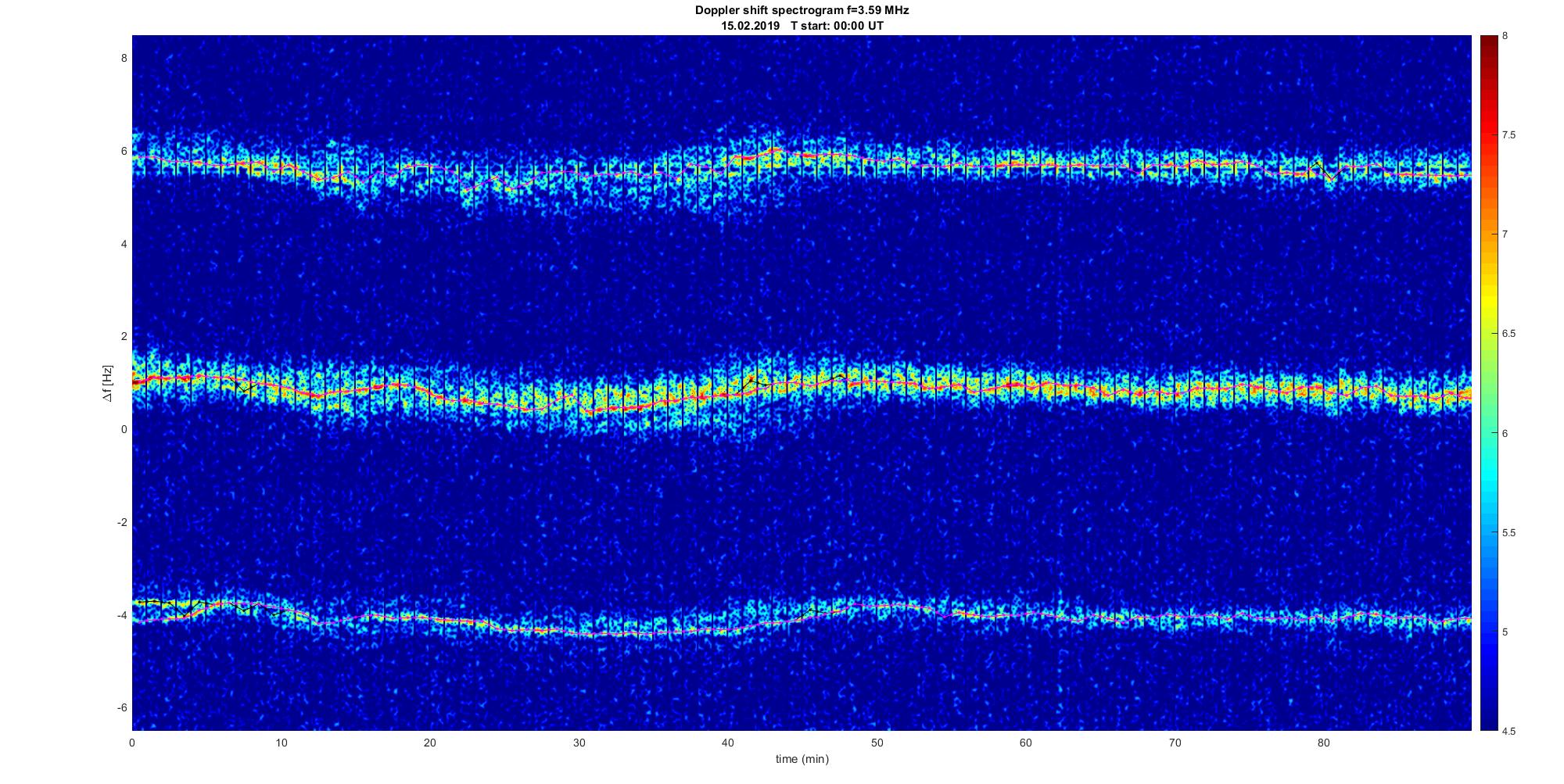The height and width of the screenshot is (784, 1564).
Task: Click the x-axis tick label '20'
Action: (429, 743)
